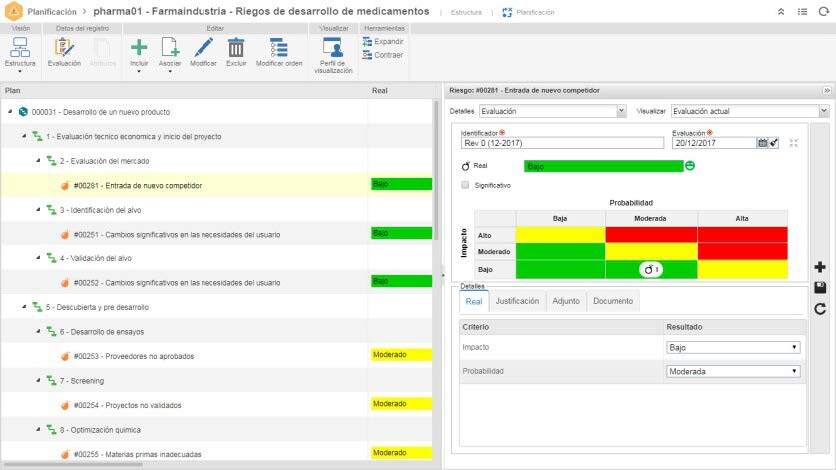Open Perfil de visualización
This screenshot has height=470, width=836.
(x=333, y=51)
